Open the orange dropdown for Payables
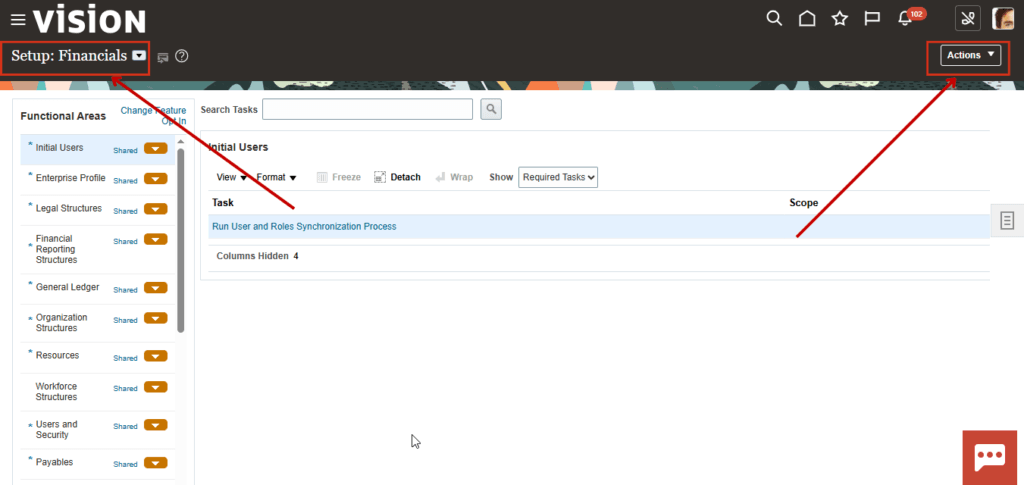Viewport: 1024px width, 485px height. pos(155,463)
